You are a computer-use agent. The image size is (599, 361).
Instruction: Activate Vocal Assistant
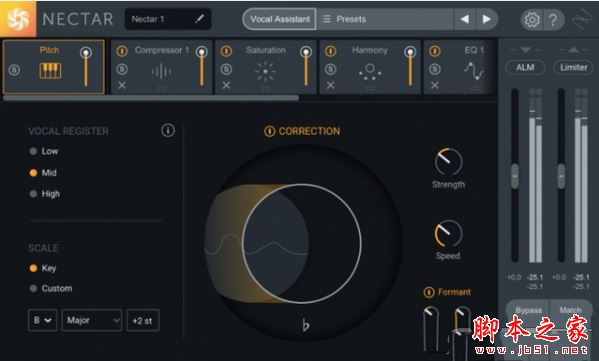[280, 19]
